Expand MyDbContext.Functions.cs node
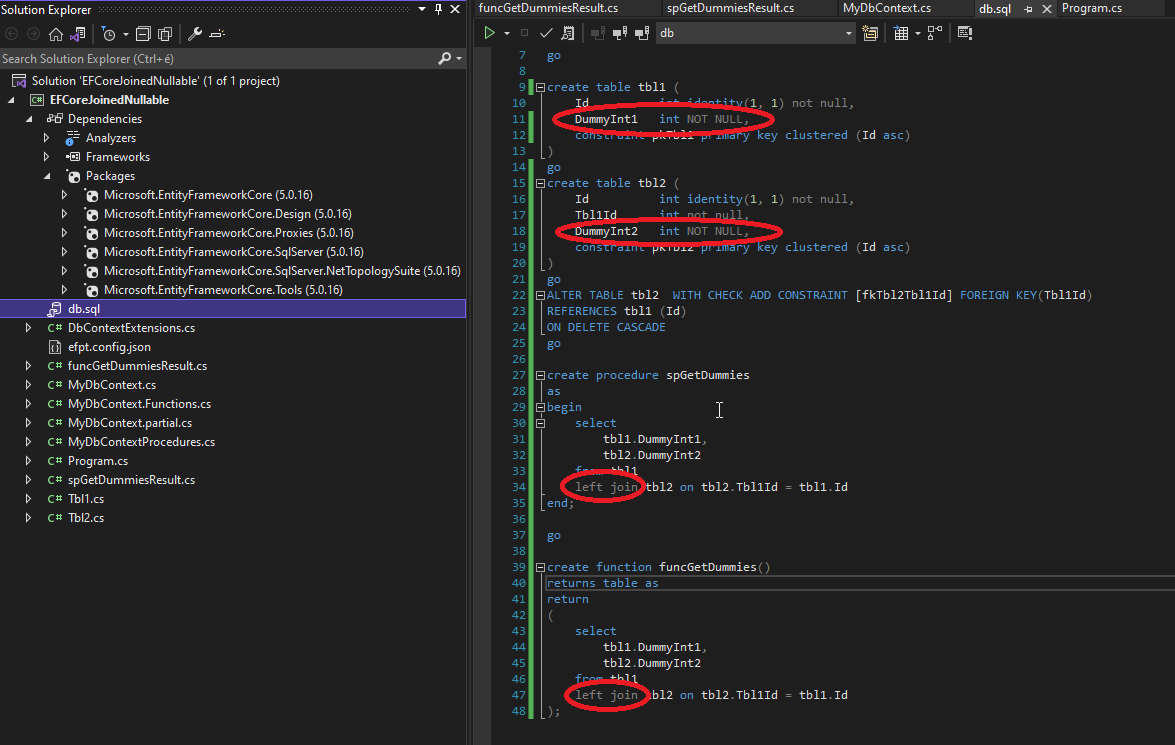This screenshot has width=1175, height=745. 28,404
